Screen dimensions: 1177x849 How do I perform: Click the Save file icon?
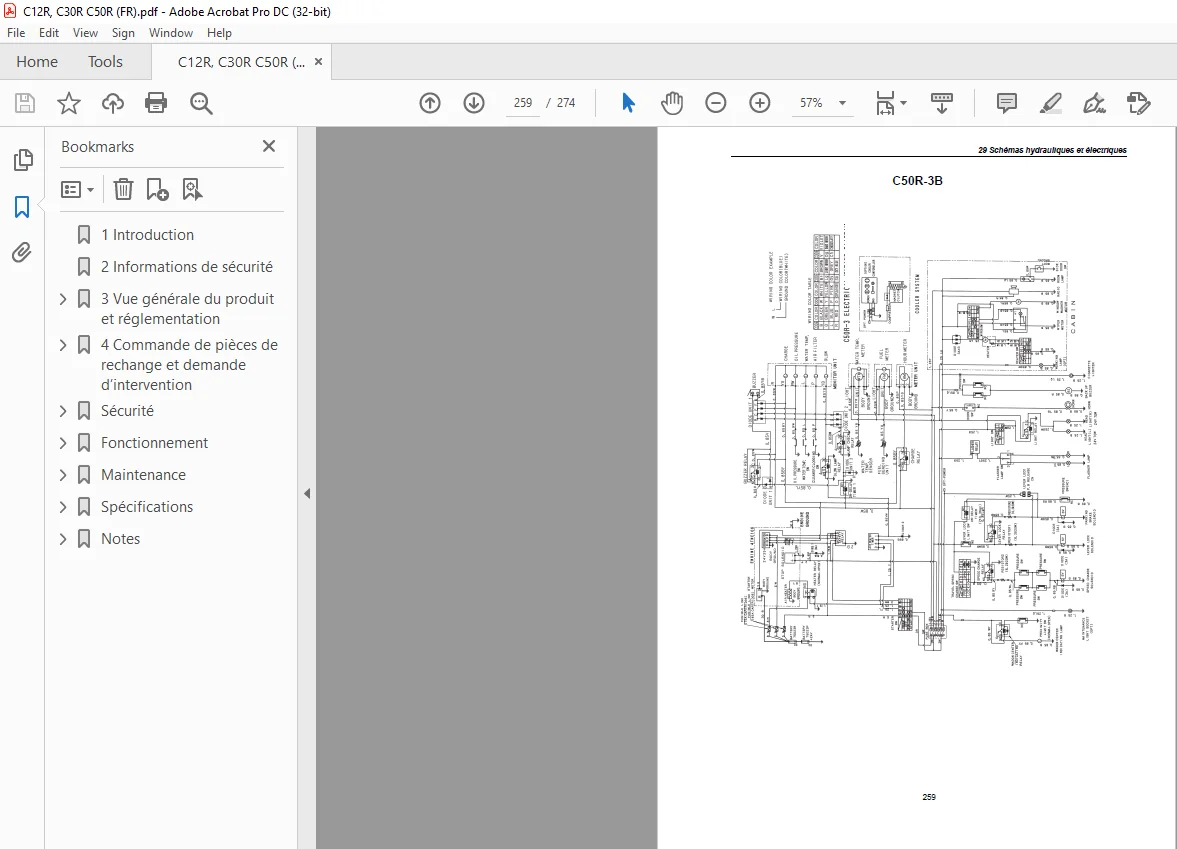coord(25,103)
